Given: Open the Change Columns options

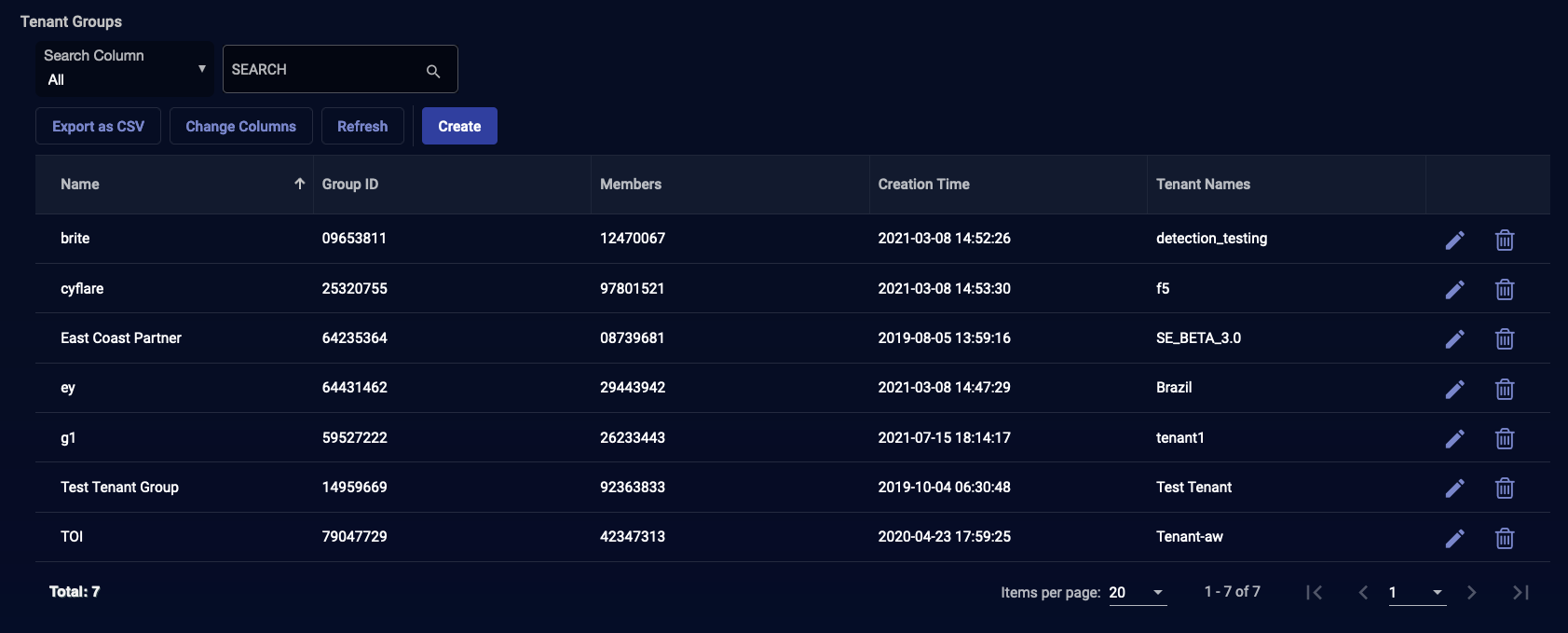Looking at the screenshot, I should (x=240, y=126).
